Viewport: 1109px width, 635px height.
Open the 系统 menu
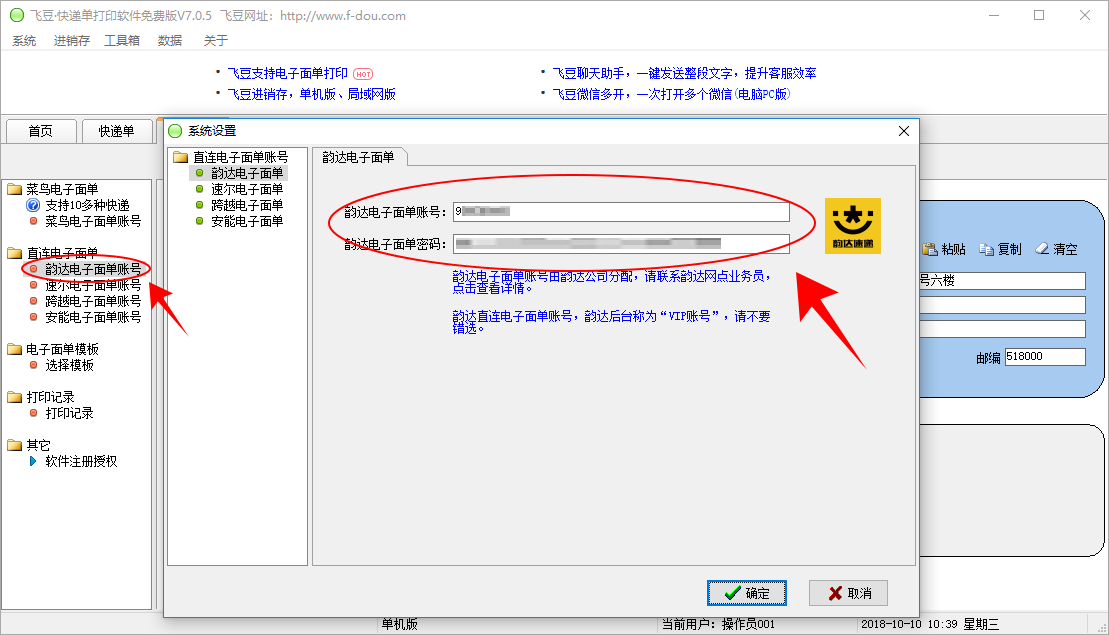tap(24, 40)
